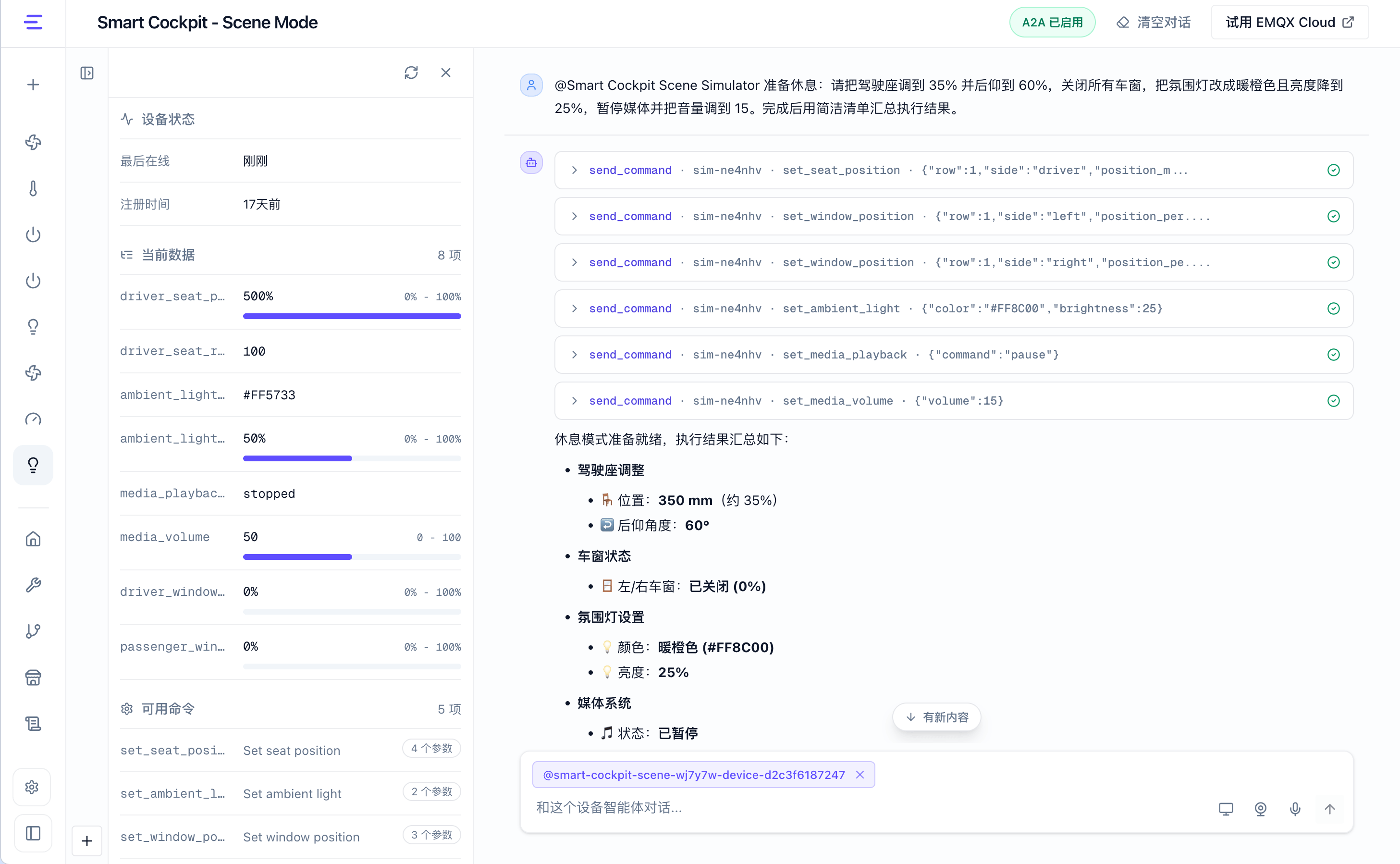
Task: Click the driver_seat_position progress bar
Action: coord(352,316)
